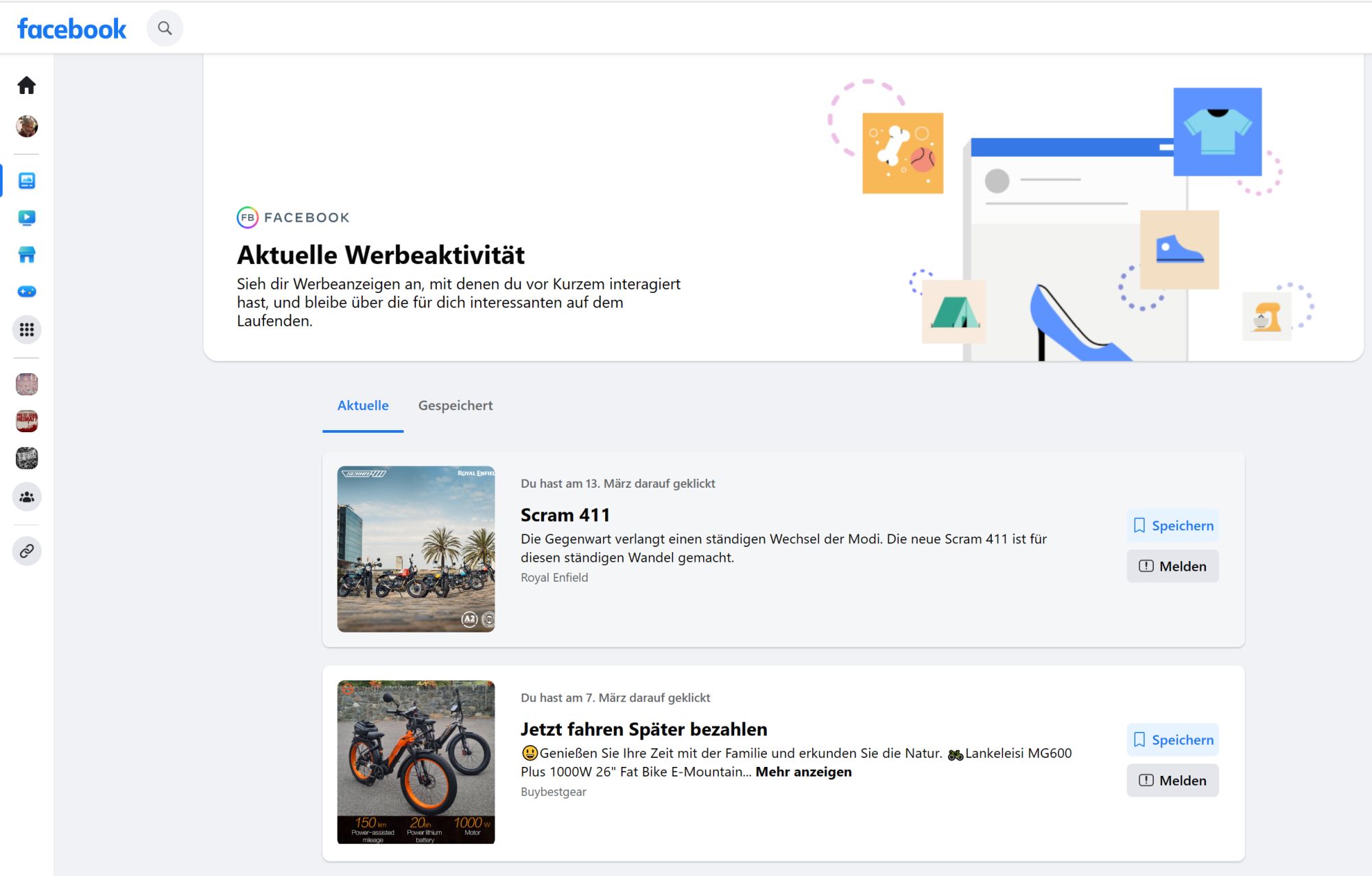Screen dimensions: 1372x876
Task: Report the fat bike ad with Melden
Action: (1172, 780)
